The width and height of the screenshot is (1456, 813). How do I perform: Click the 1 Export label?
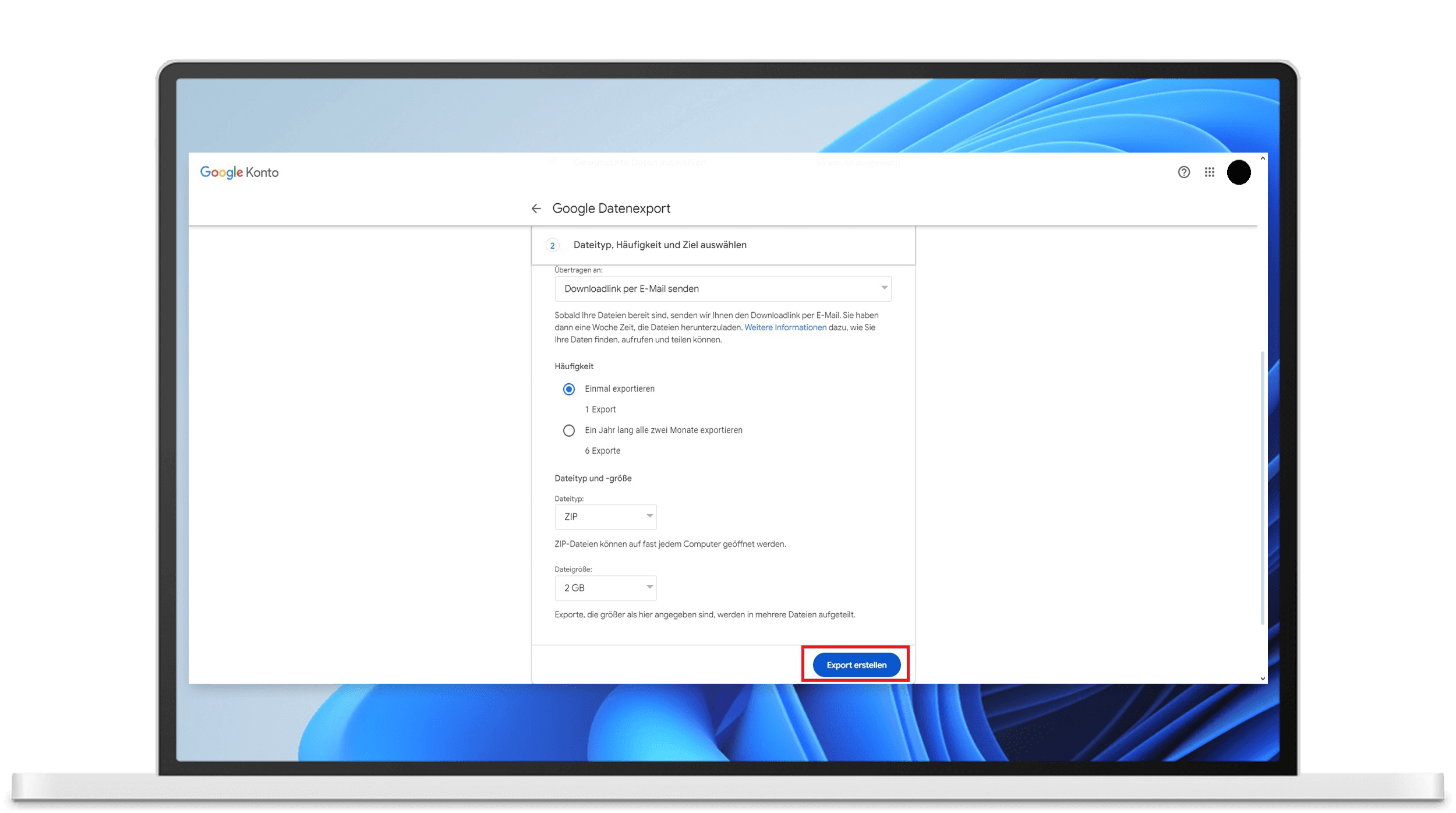600,410
